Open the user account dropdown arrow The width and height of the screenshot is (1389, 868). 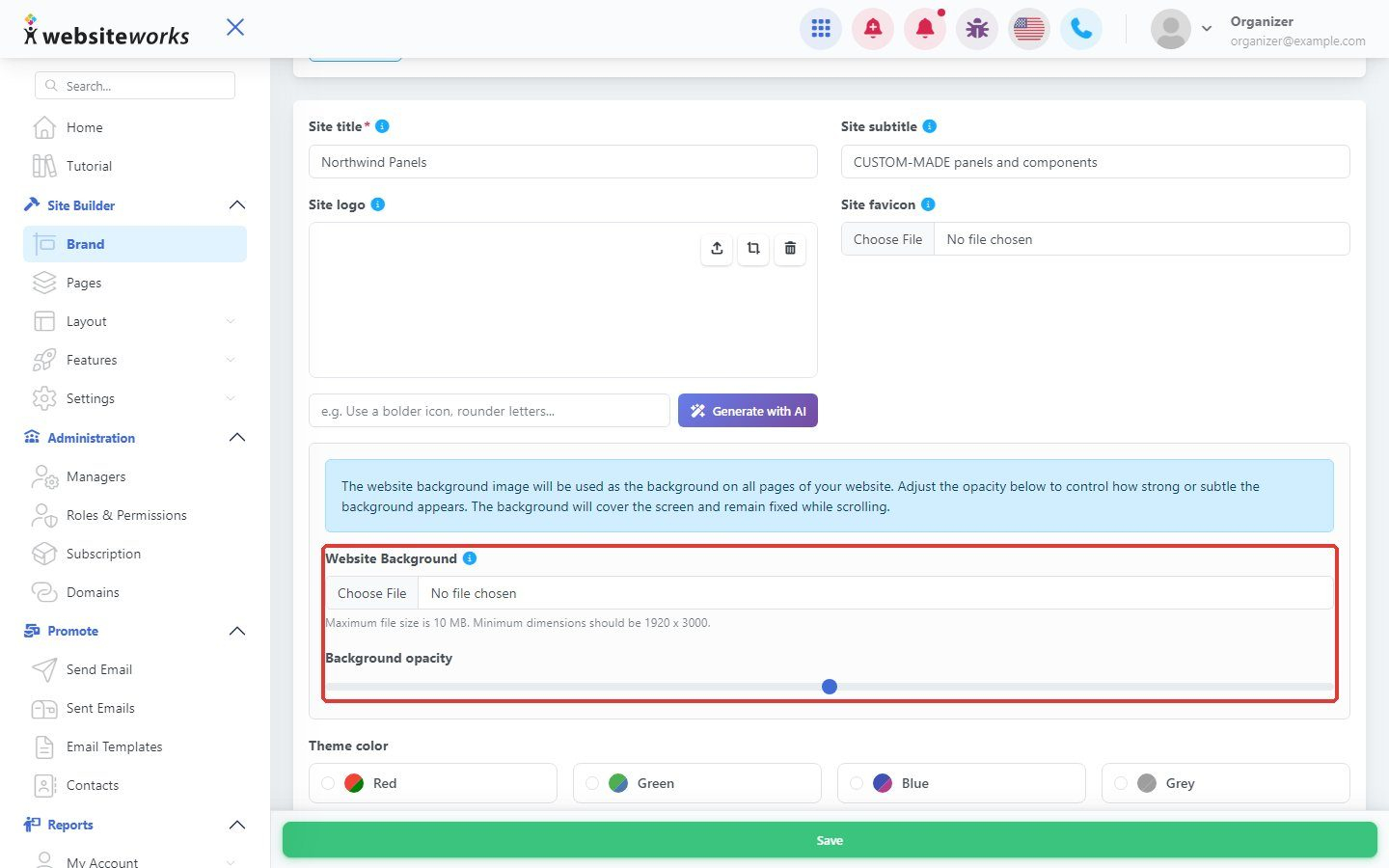point(1207,29)
